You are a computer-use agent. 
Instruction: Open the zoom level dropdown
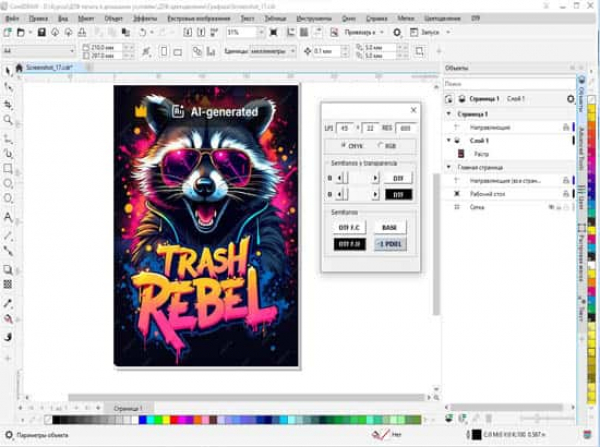[x=261, y=33]
